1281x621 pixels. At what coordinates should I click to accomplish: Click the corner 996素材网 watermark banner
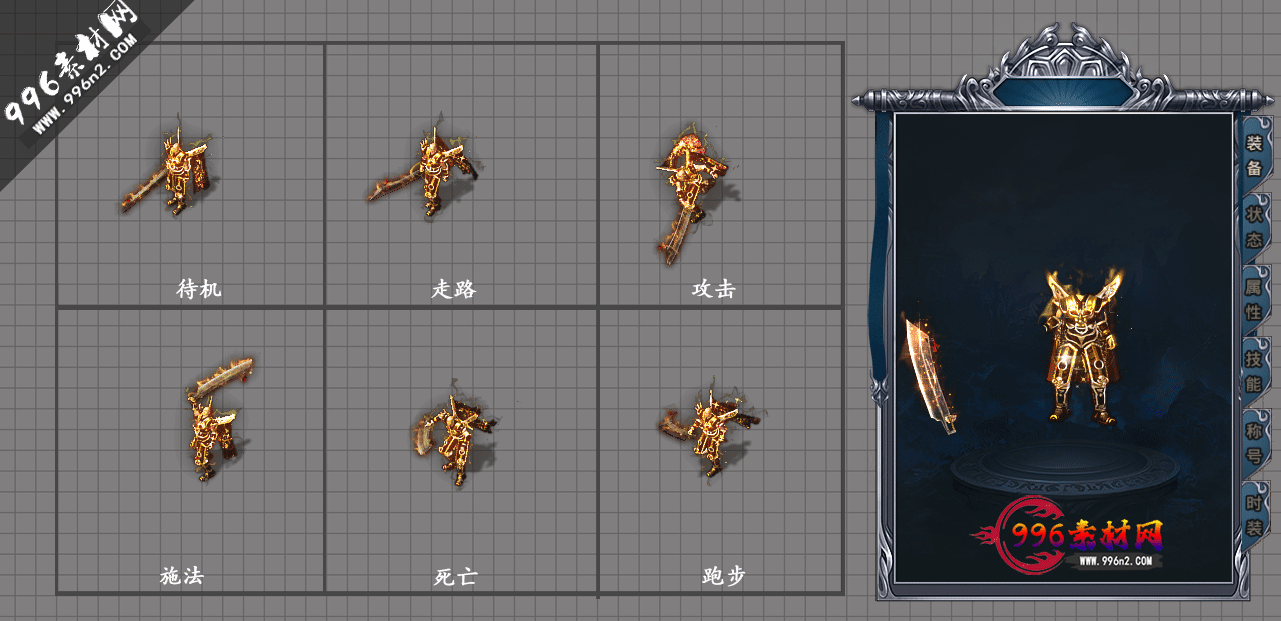click(x=70, y=75)
